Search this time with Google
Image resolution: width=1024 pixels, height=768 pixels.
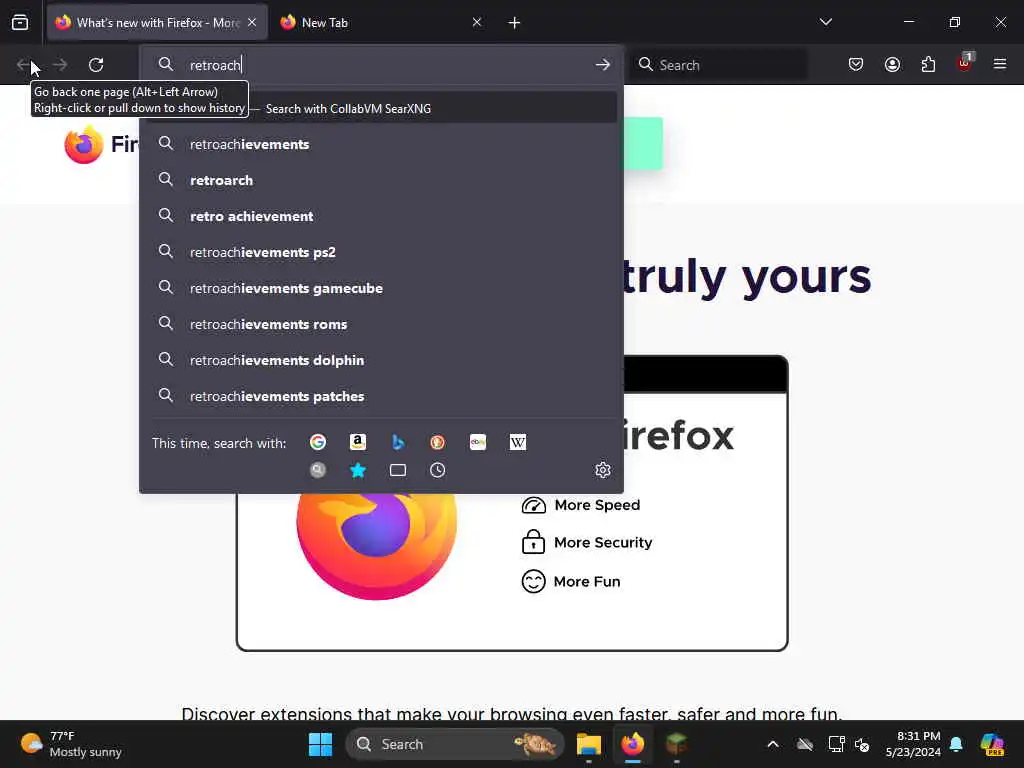click(x=317, y=442)
